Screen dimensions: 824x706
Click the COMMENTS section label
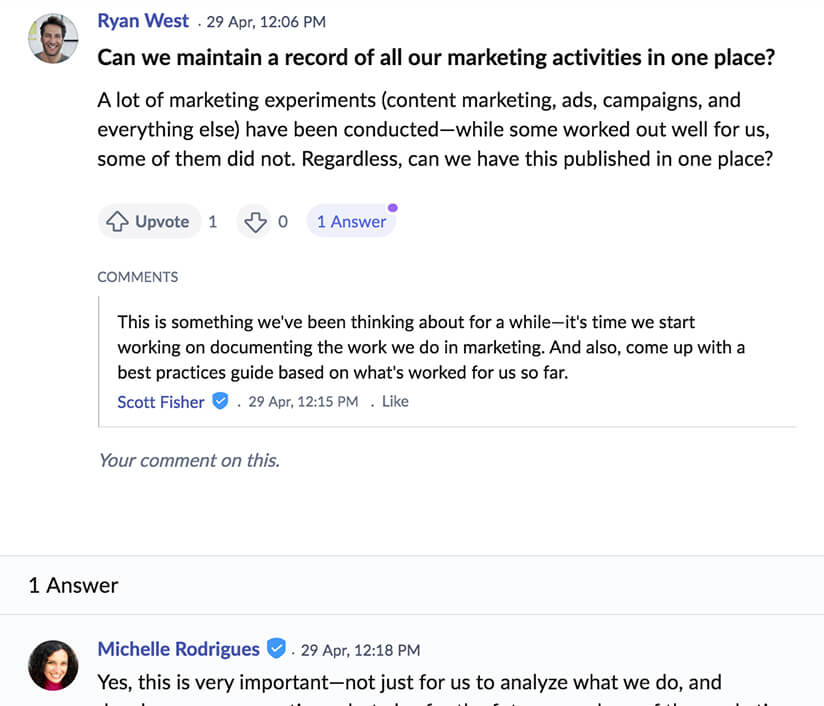point(138,277)
